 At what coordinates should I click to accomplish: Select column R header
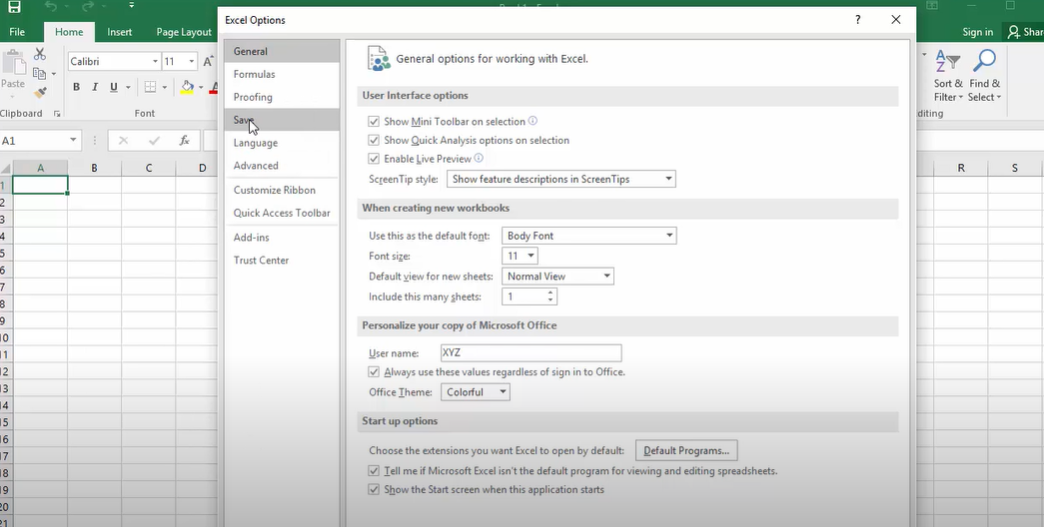pyautogui.click(x=961, y=168)
